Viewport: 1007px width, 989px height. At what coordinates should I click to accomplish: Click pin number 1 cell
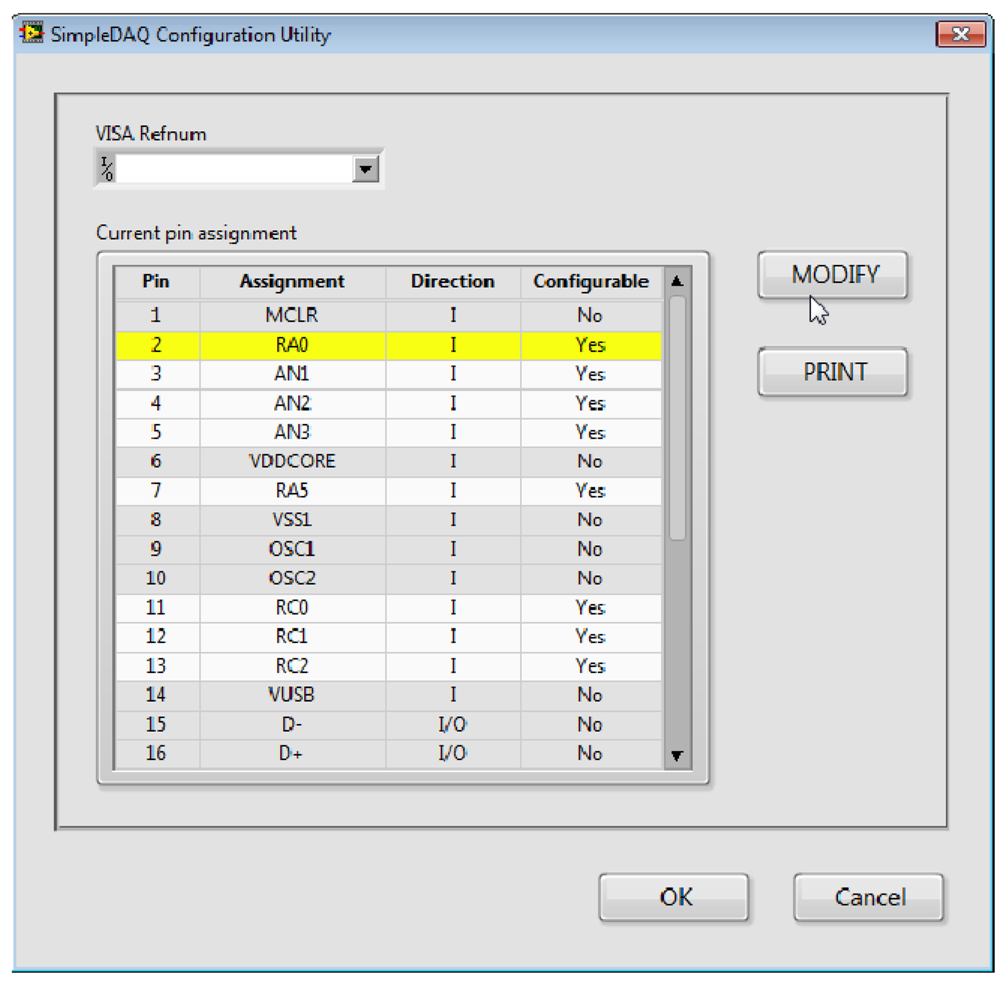157,315
